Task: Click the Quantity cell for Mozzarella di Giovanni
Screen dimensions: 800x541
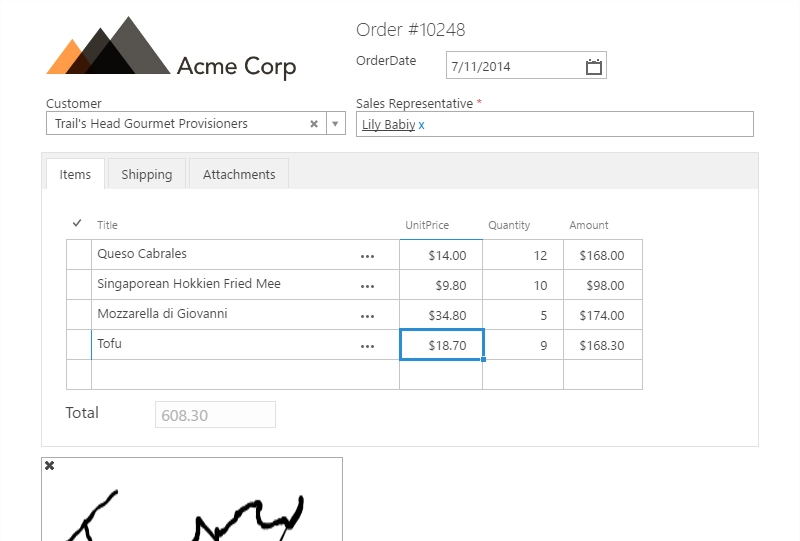Action: pyautogui.click(x=522, y=315)
